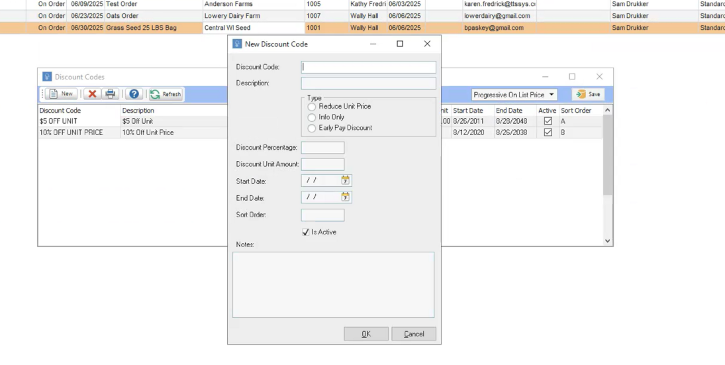Click the red X delete icon
Image resolution: width=725 pixels, height=365 pixels.
[92, 94]
